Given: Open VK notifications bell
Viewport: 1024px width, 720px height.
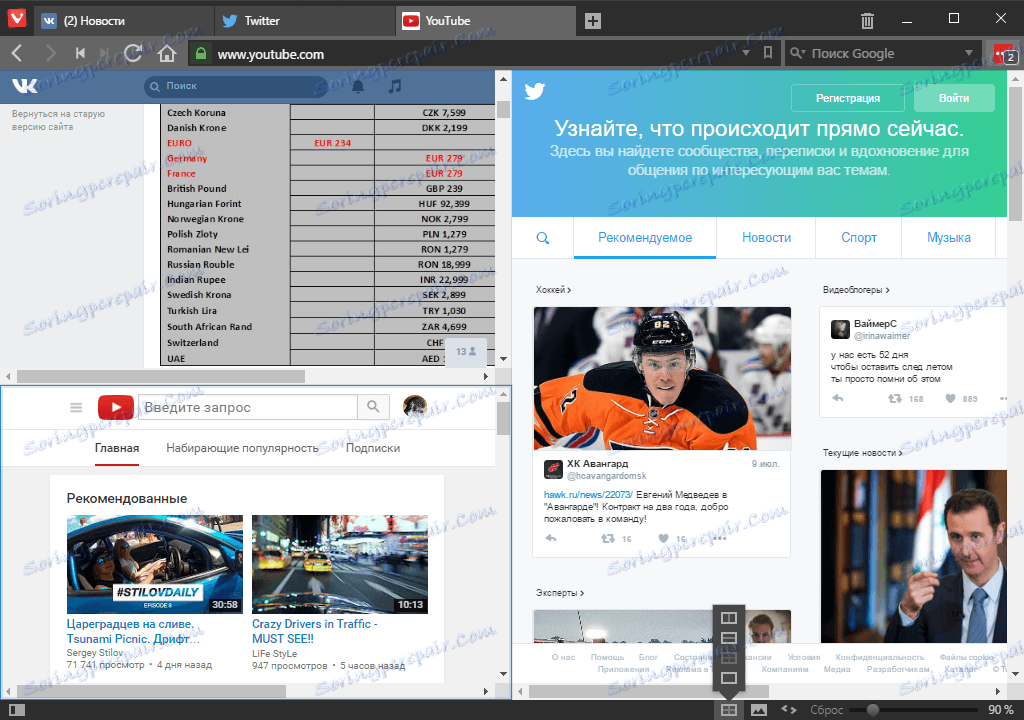Looking at the screenshot, I should (358, 86).
